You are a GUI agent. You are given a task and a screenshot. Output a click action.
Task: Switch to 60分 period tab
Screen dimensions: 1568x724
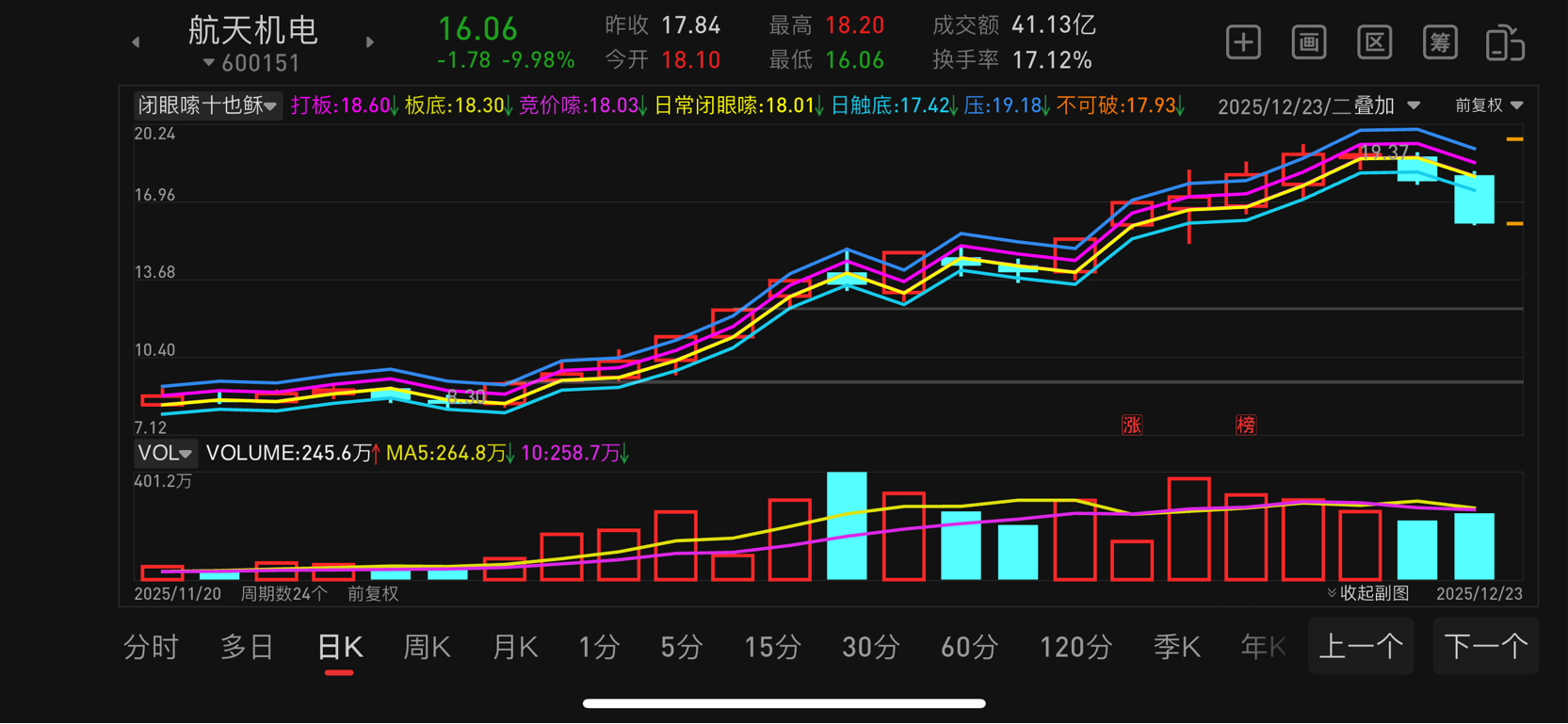969,647
